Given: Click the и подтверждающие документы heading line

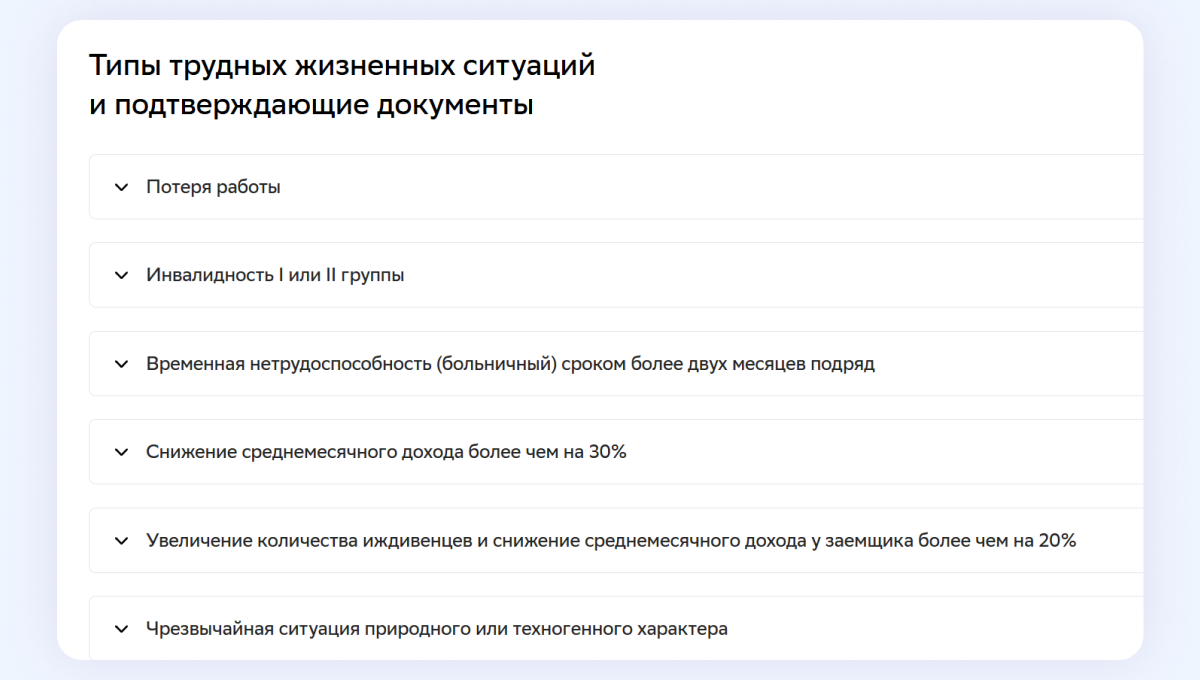Looking at the screenshot, I should coord(311,105).
